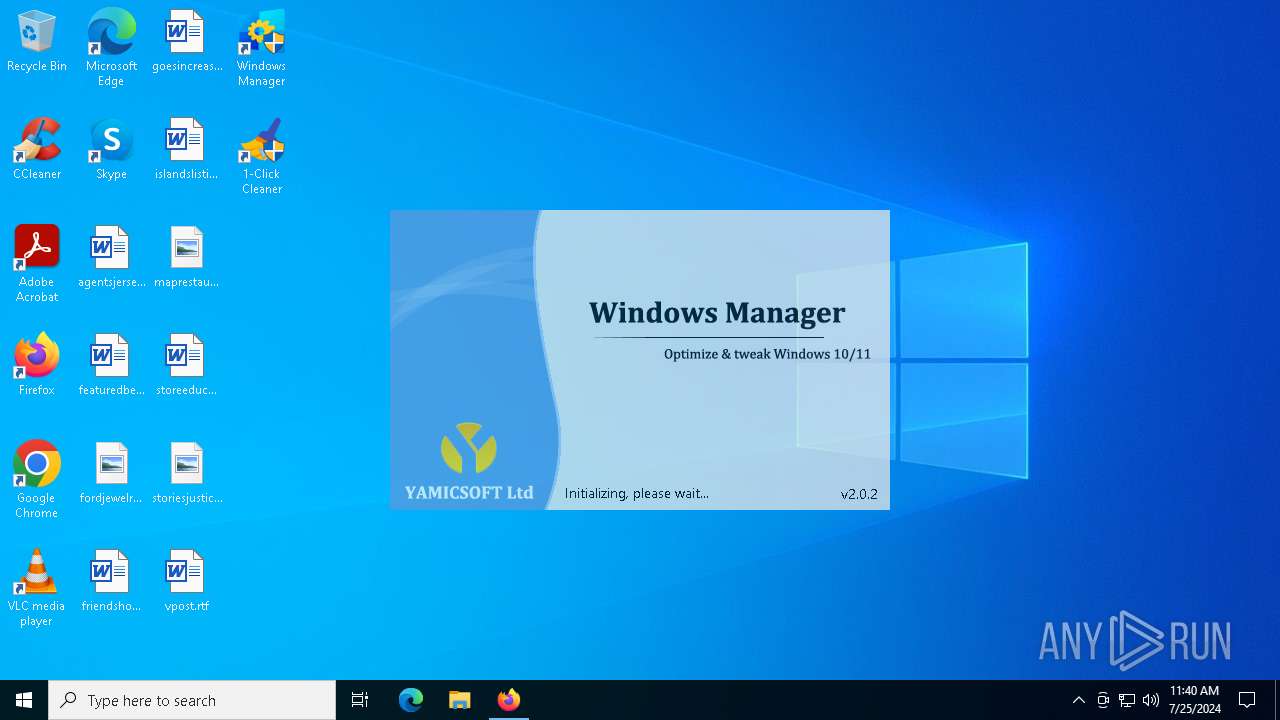Screen dimensions: 1280x720
Task: Launch the Google Chrome desktop shortcut
Action: [37, 480]
